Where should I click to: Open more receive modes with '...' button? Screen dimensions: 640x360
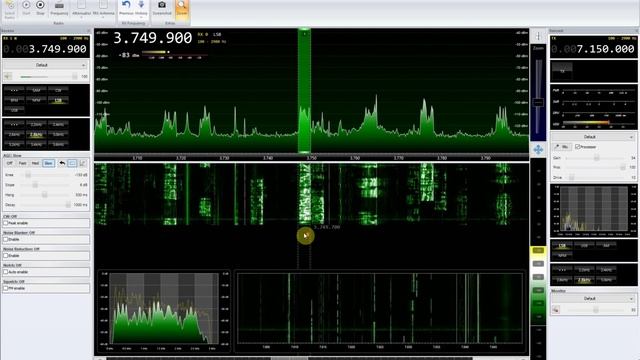tap(14, 90)
